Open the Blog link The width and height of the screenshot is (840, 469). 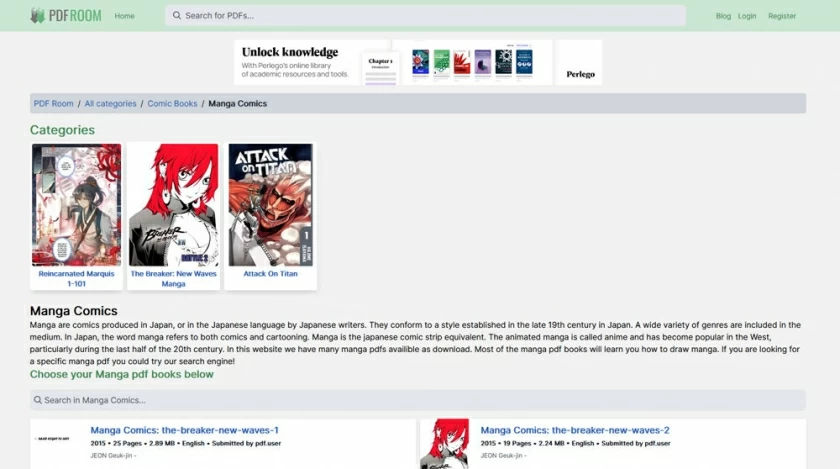point(723,16)
